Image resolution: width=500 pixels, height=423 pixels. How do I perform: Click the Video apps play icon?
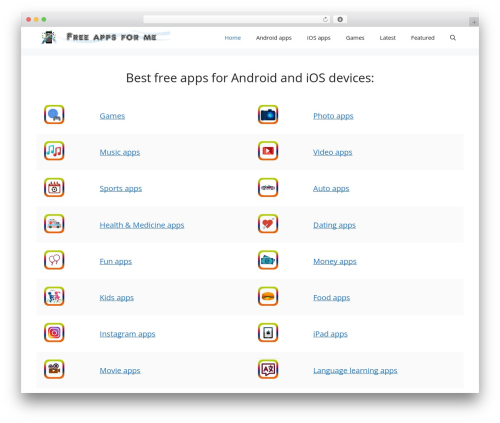pyautogui.click(x=268, y=151)
